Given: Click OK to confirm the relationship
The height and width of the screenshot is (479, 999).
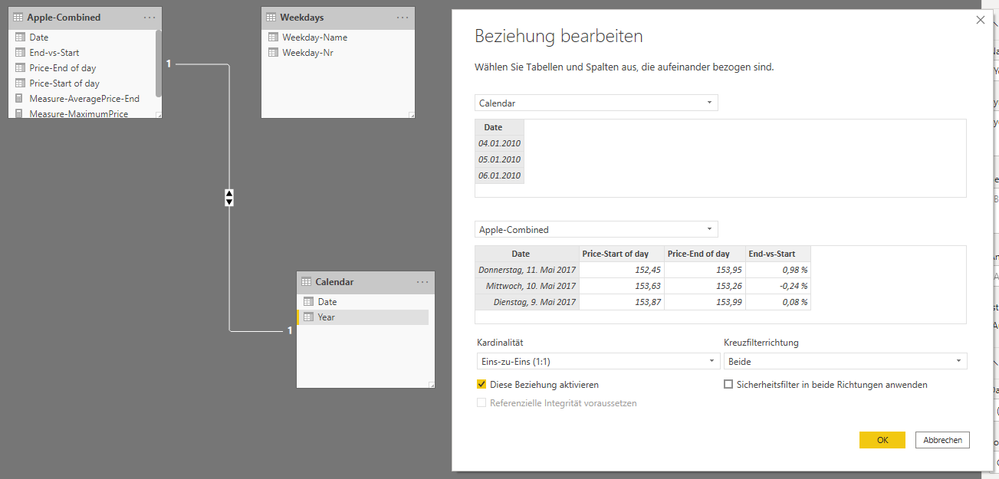Looking at the screenshot, I should (x=882, y=440).
